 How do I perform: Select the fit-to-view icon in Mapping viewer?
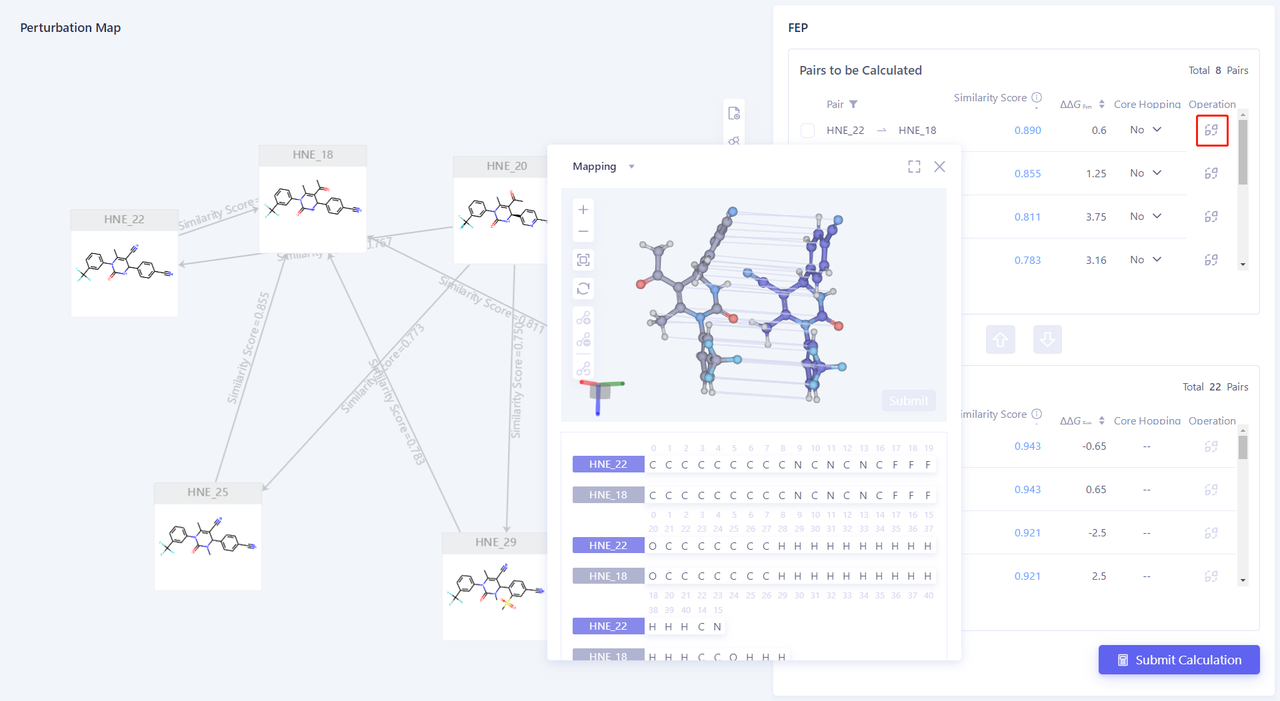point(583,259)
